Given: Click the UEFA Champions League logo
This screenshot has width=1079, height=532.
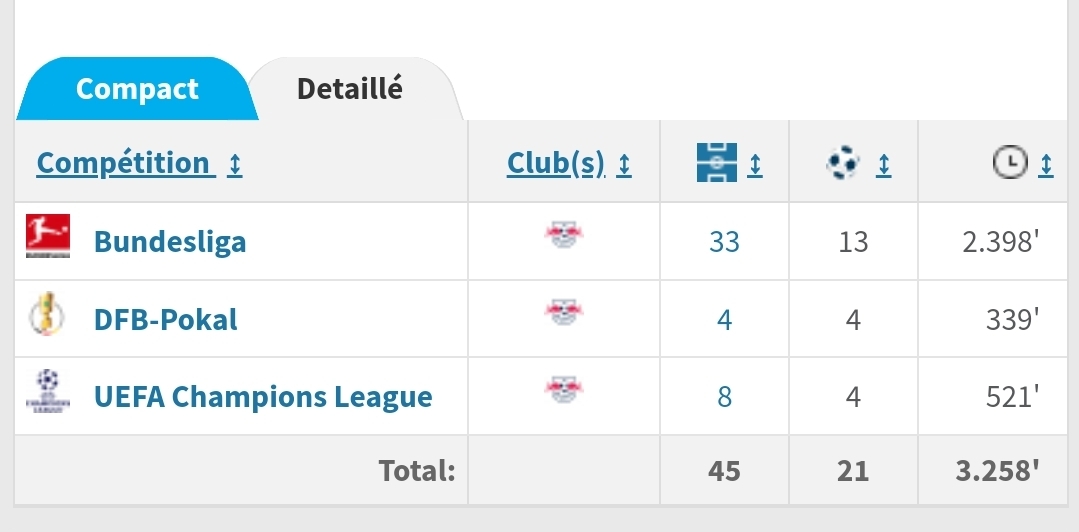Looking at the screenshot, I should 47,393.
